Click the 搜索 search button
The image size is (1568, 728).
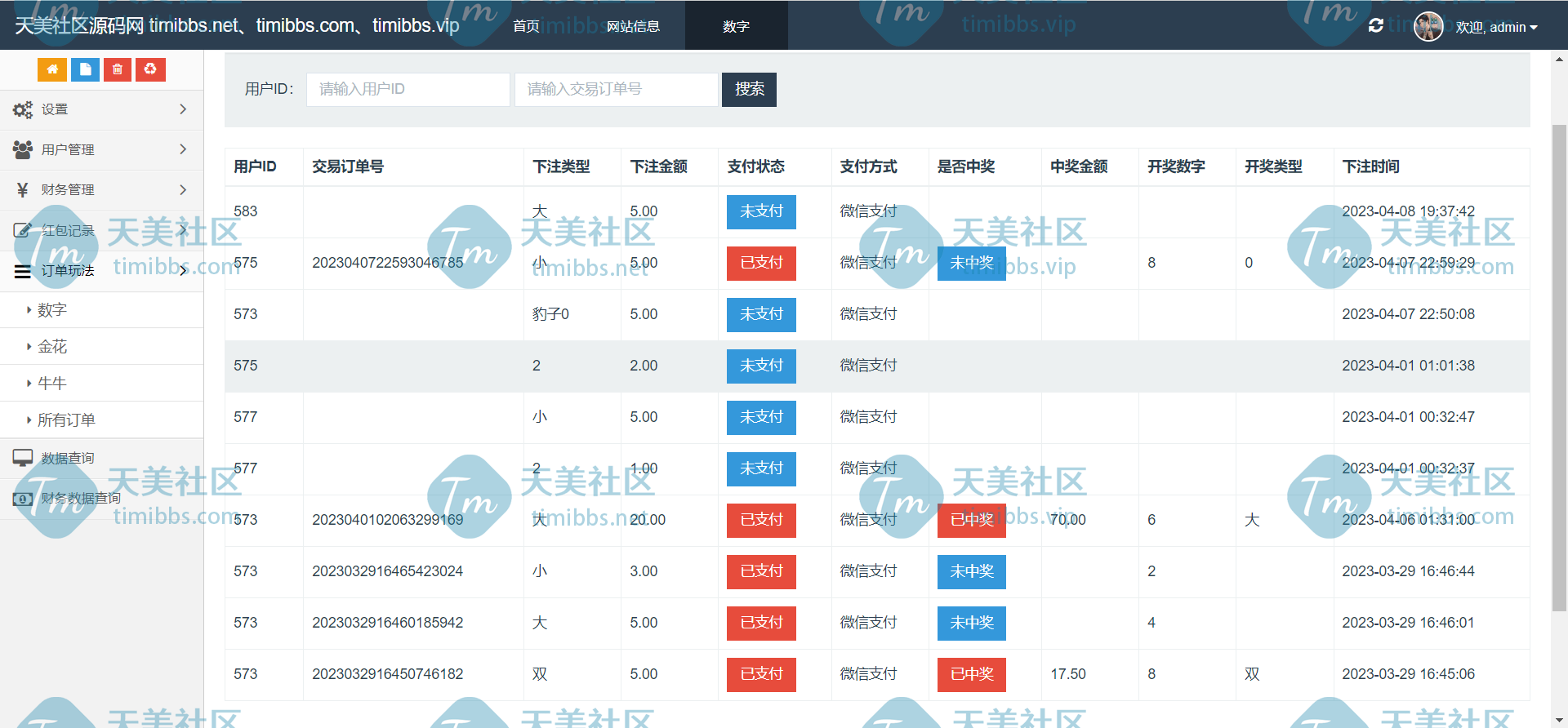pyautogui.click(x=749, y=89)
